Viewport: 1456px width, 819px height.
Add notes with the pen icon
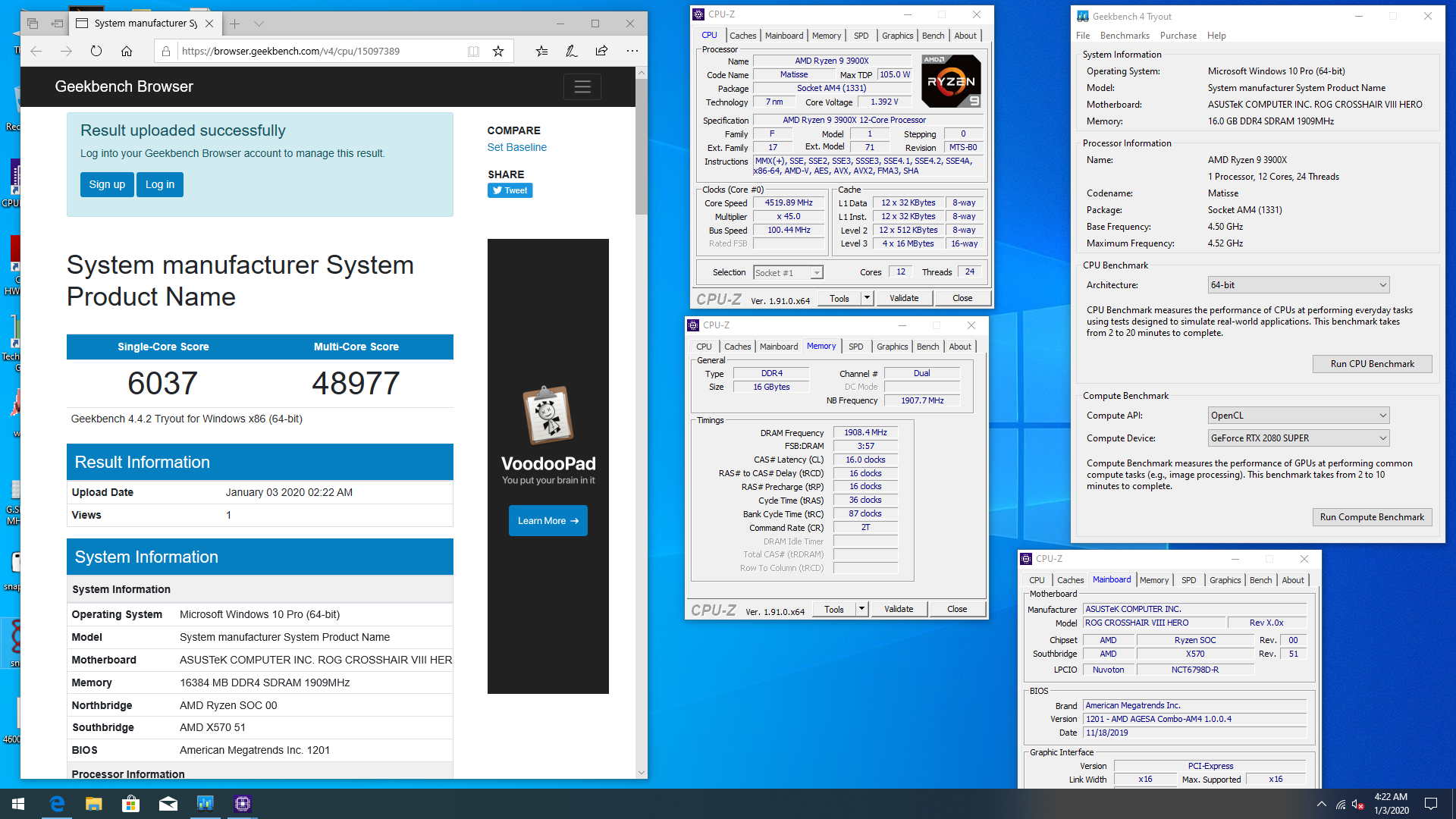(572, 51)
